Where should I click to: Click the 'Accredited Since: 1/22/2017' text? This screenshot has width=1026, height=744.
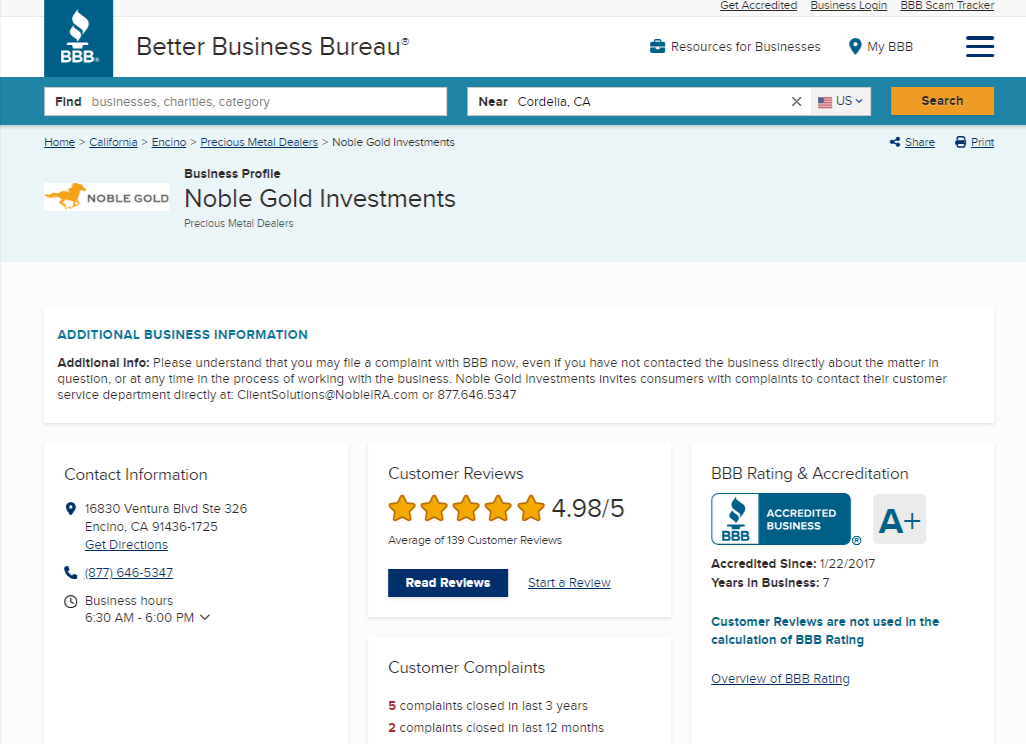(793, 563)
